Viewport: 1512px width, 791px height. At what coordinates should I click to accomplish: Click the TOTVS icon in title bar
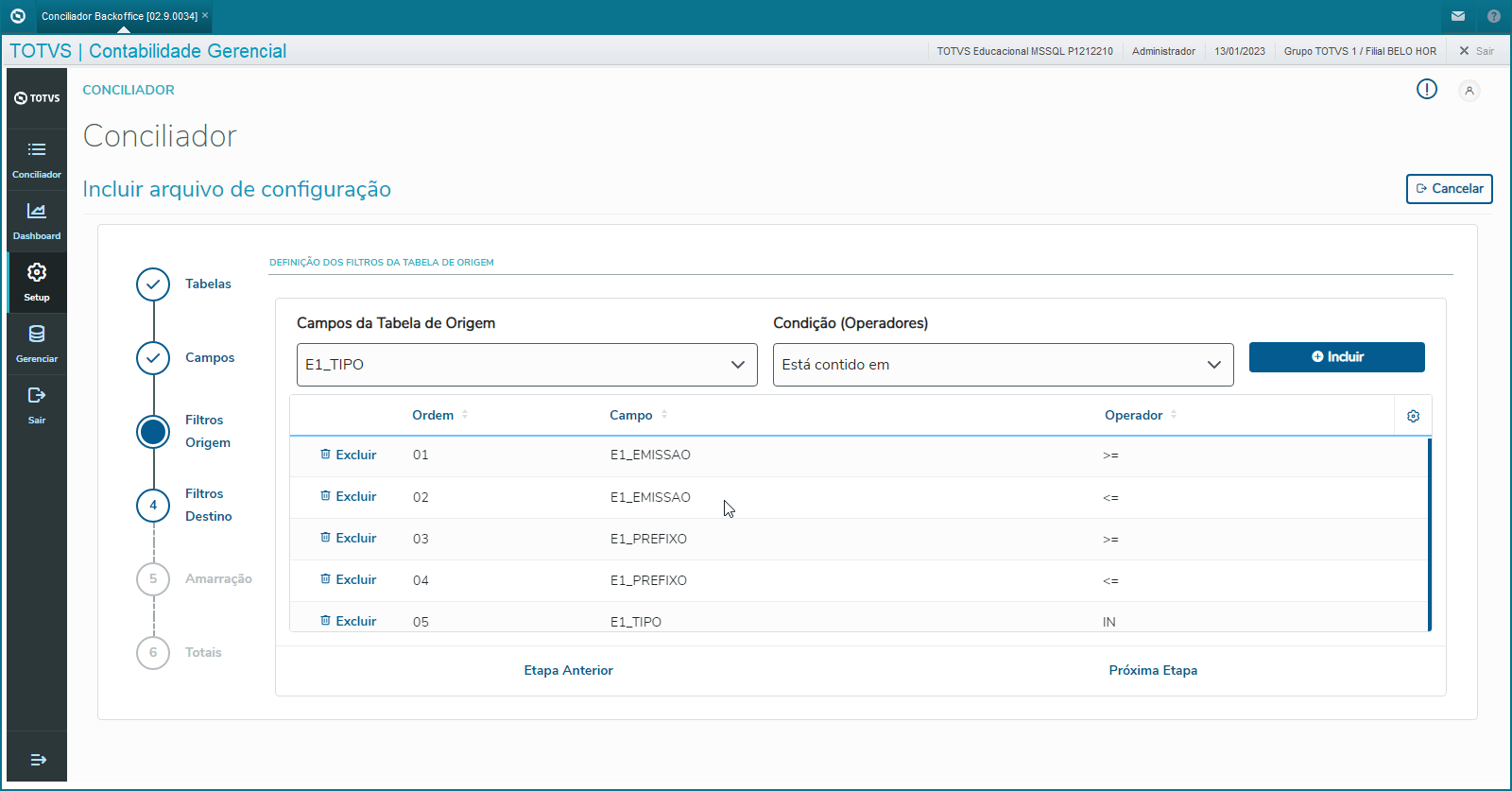pyautogui.click(x=17, y=16)
